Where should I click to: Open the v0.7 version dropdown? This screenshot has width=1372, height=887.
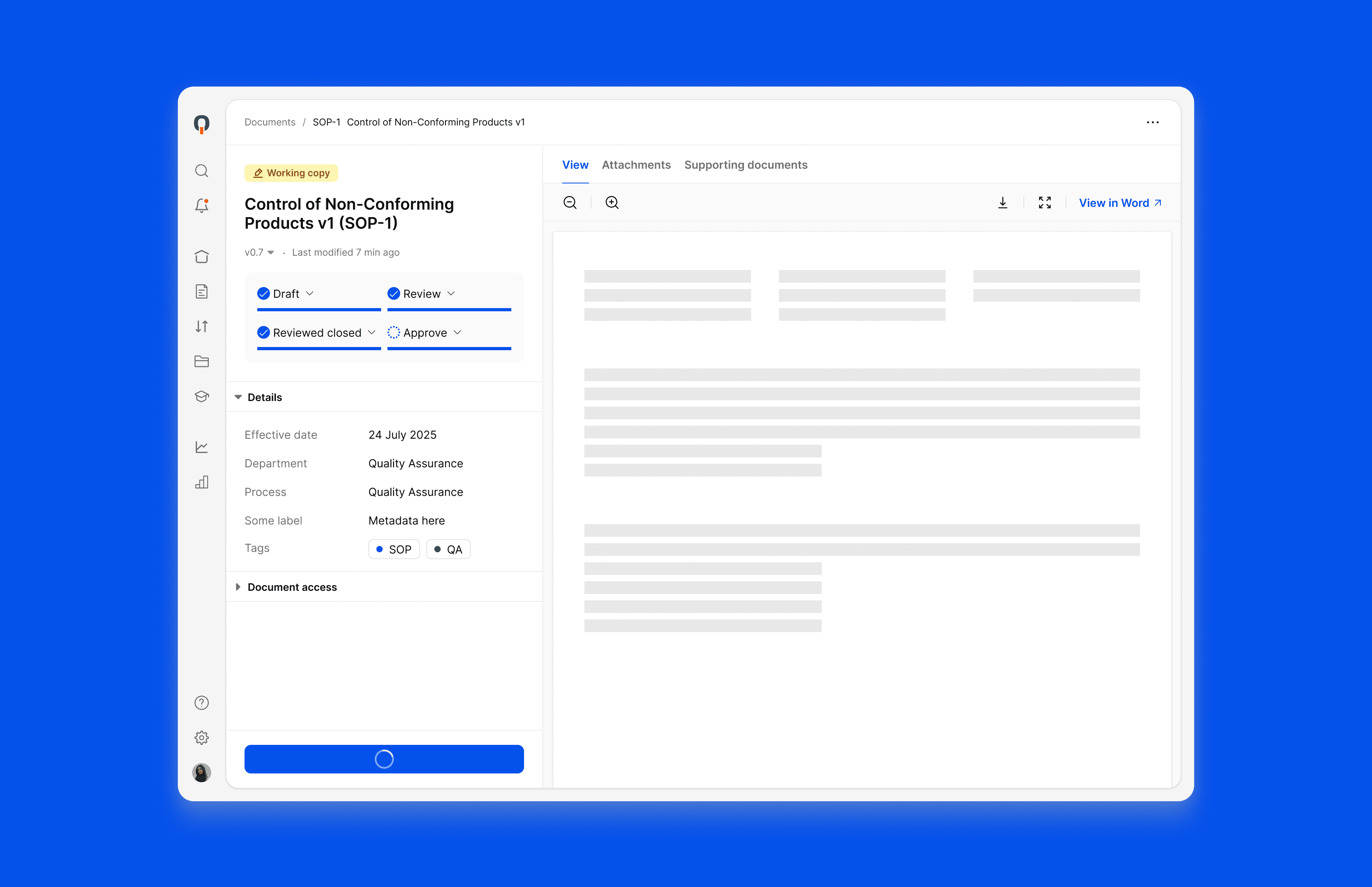tap(259, 252)
